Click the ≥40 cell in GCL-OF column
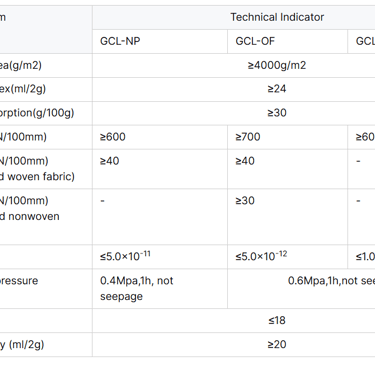This screenshot has width=375, height=366. click(288, 169)
